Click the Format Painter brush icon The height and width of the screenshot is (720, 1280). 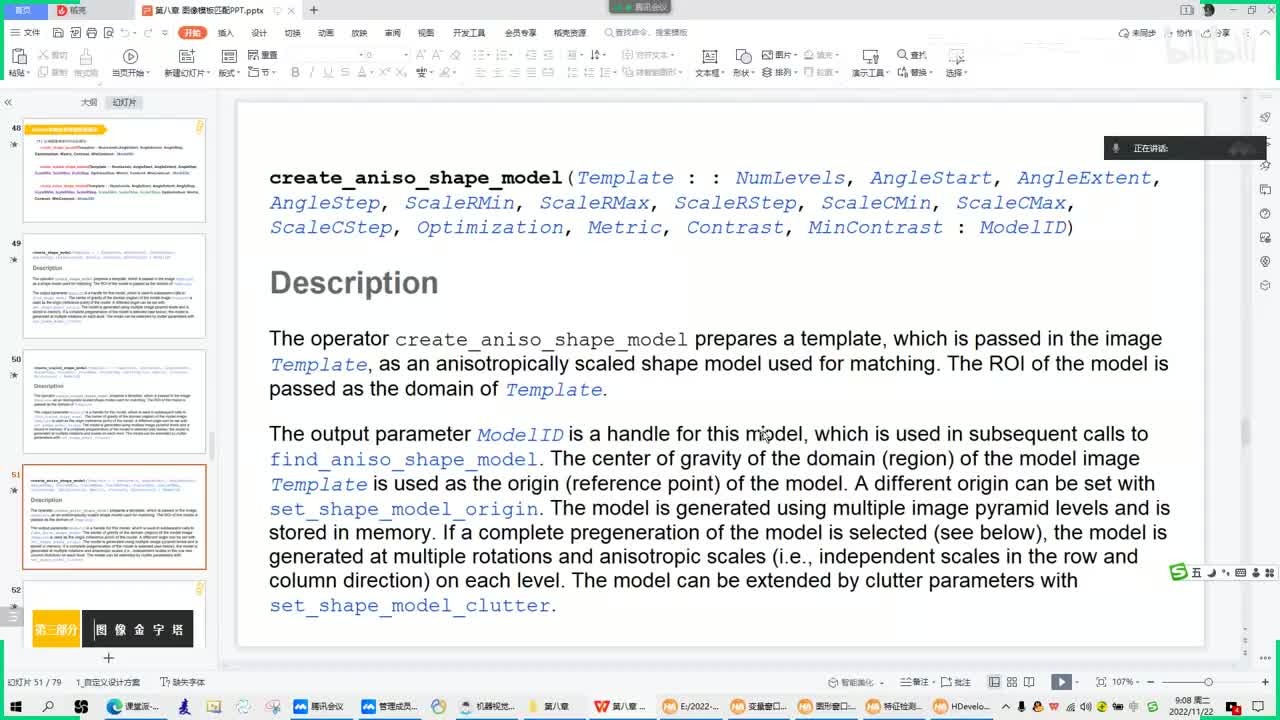[x=86, y=57]
